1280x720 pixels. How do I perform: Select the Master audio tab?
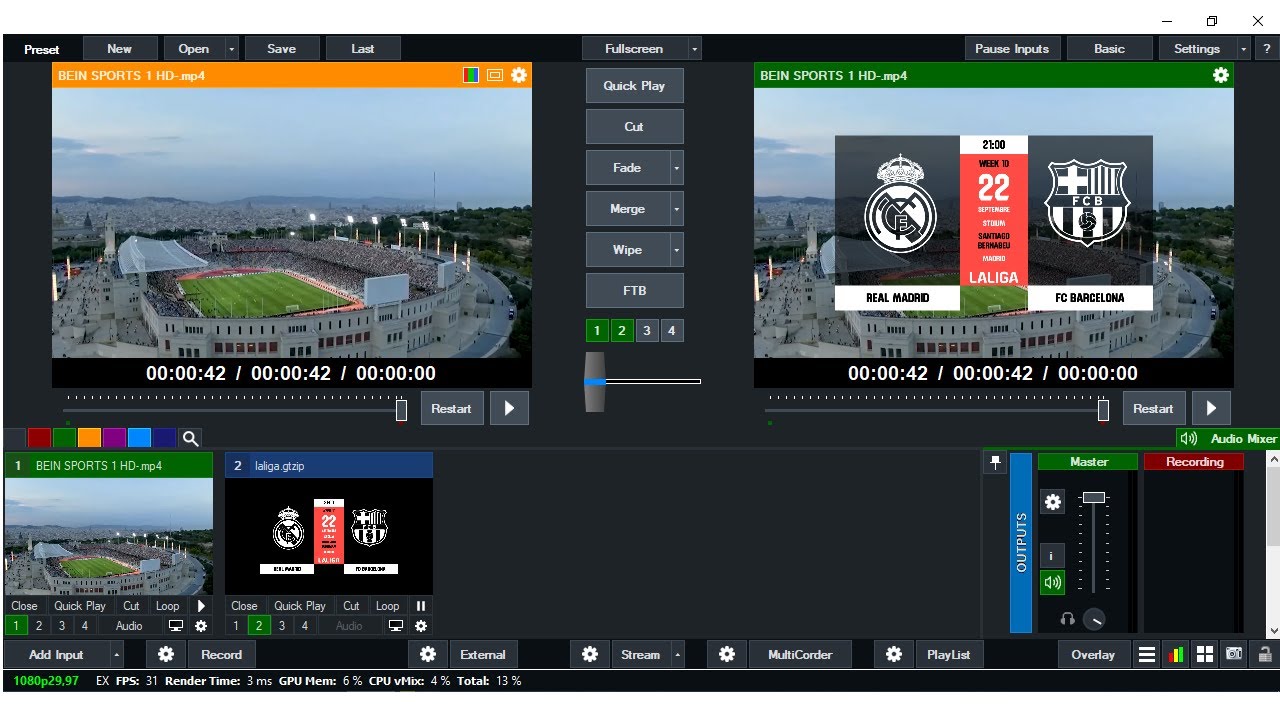pos(1088,462)
